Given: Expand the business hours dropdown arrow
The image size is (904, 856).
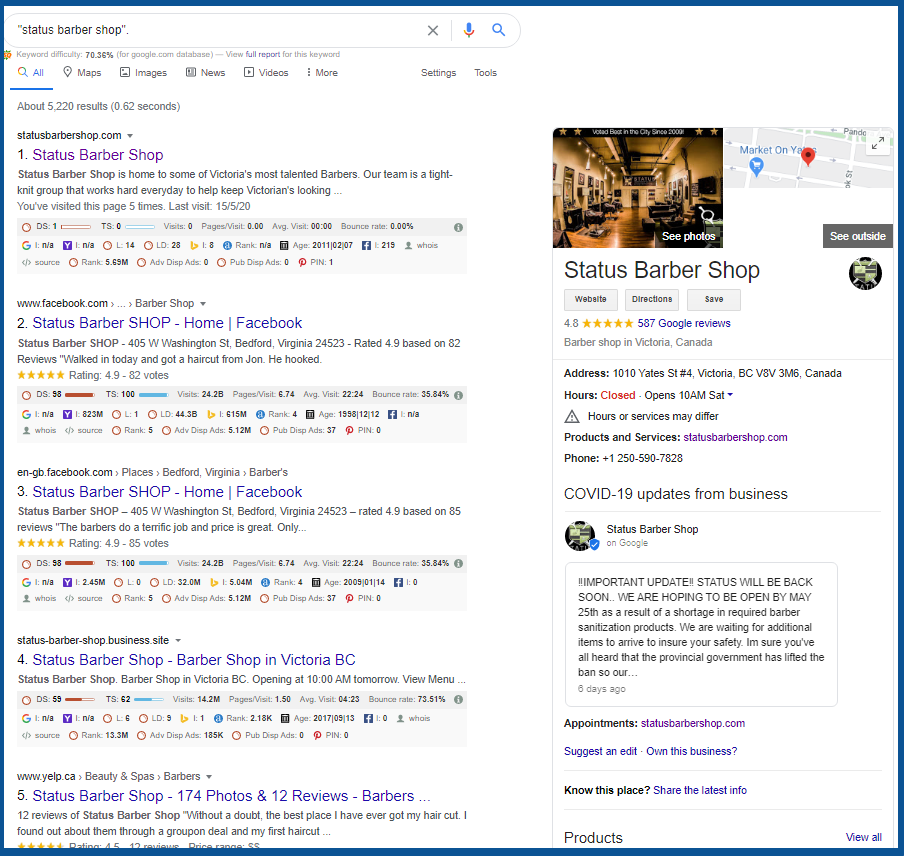Looking at the screenshot, I should pos(730,395).
